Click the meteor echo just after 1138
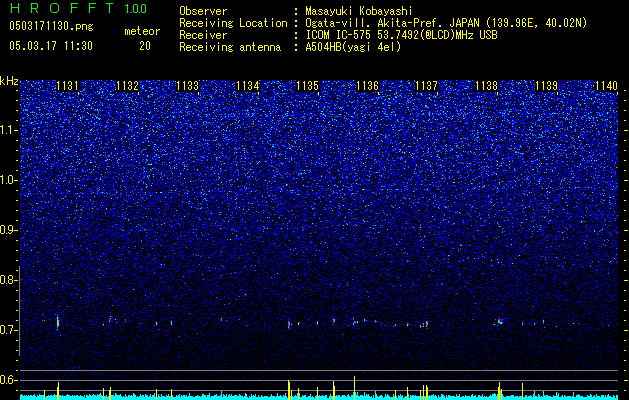 [499, 321]
